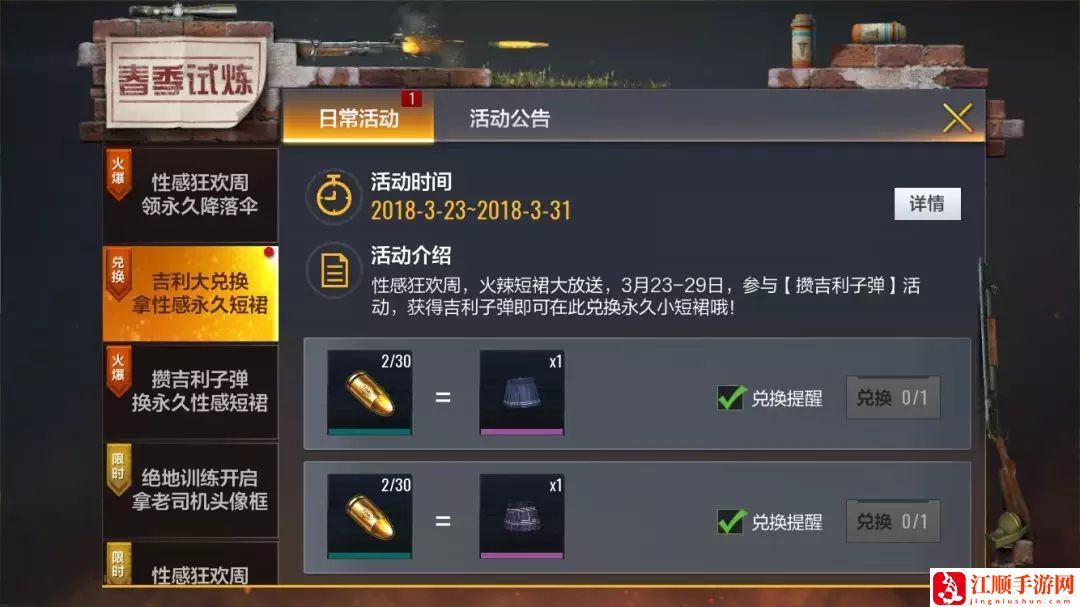Open 性感狂欢周 领永久降落伞 sidebar entry
Viewport: 1080px width, 607px height.
point(191,194)
